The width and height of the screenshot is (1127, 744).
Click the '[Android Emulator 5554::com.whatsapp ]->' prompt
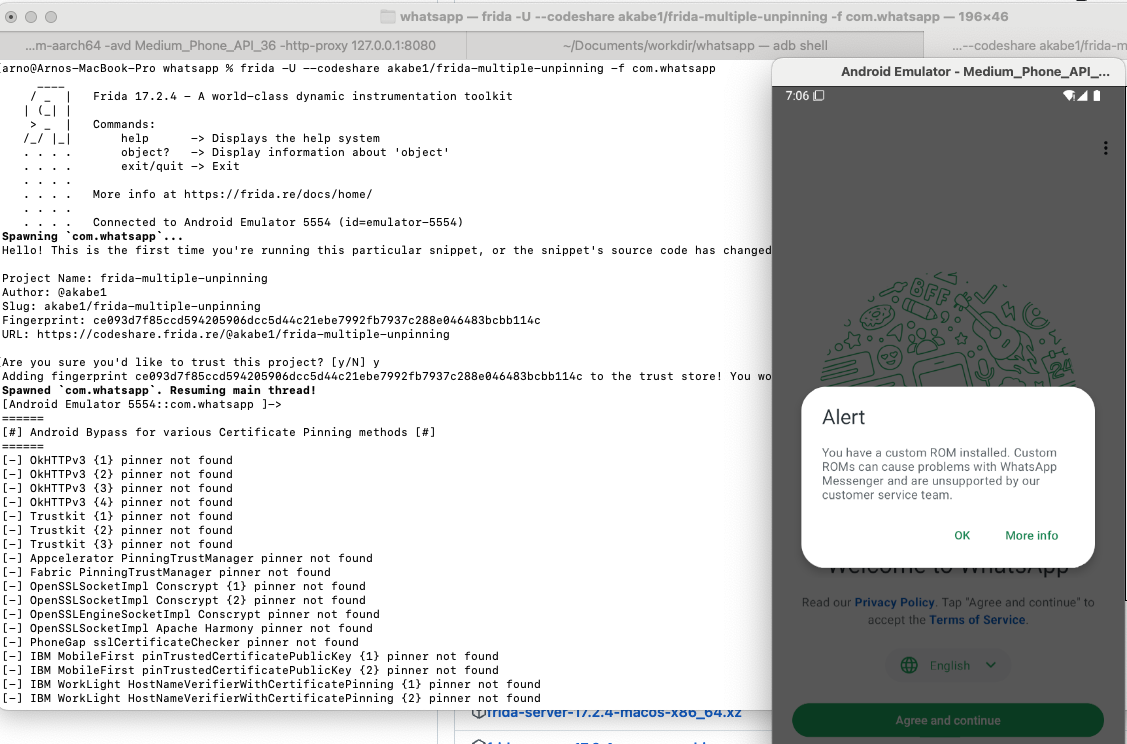tap(142, 405)
